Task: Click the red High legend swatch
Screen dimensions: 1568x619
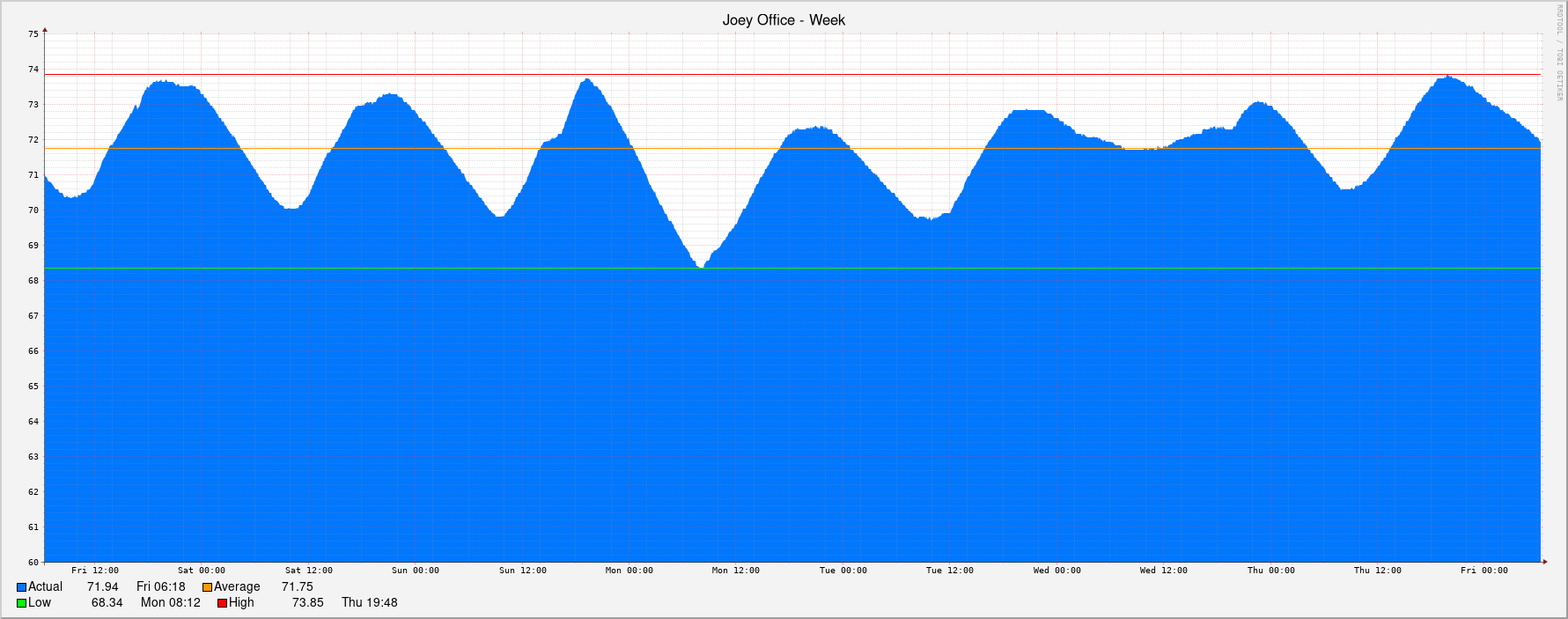Action: [223, 603]
